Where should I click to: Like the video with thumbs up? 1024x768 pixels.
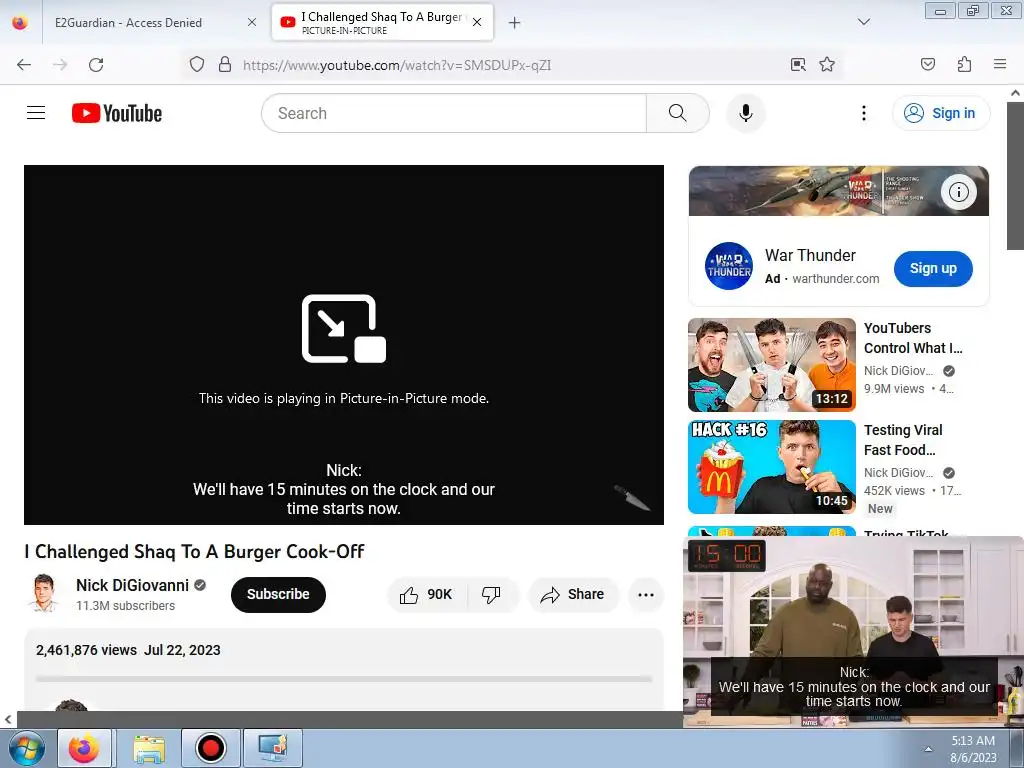click(427, 594)
